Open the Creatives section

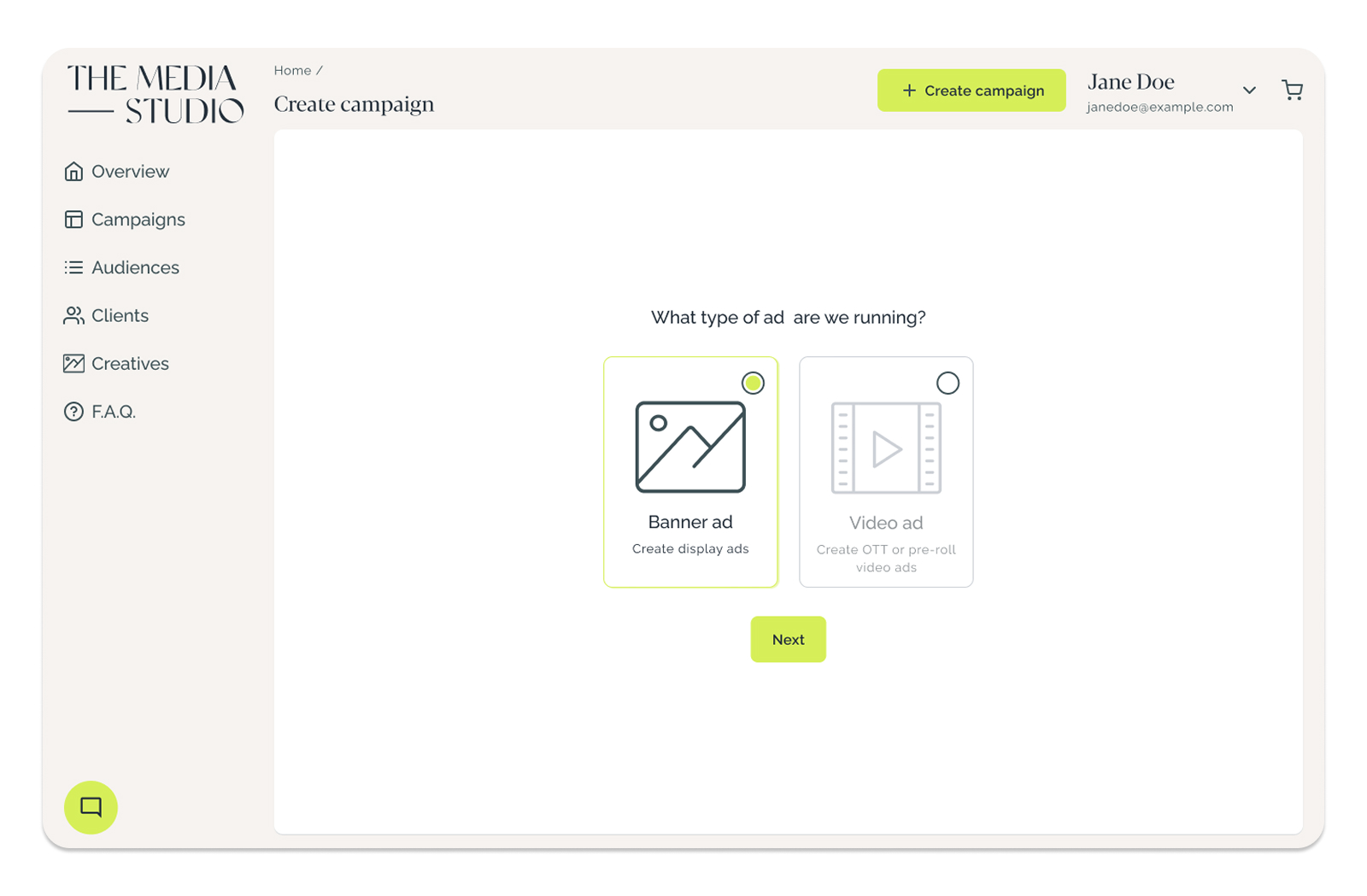(x=117, y=364)
